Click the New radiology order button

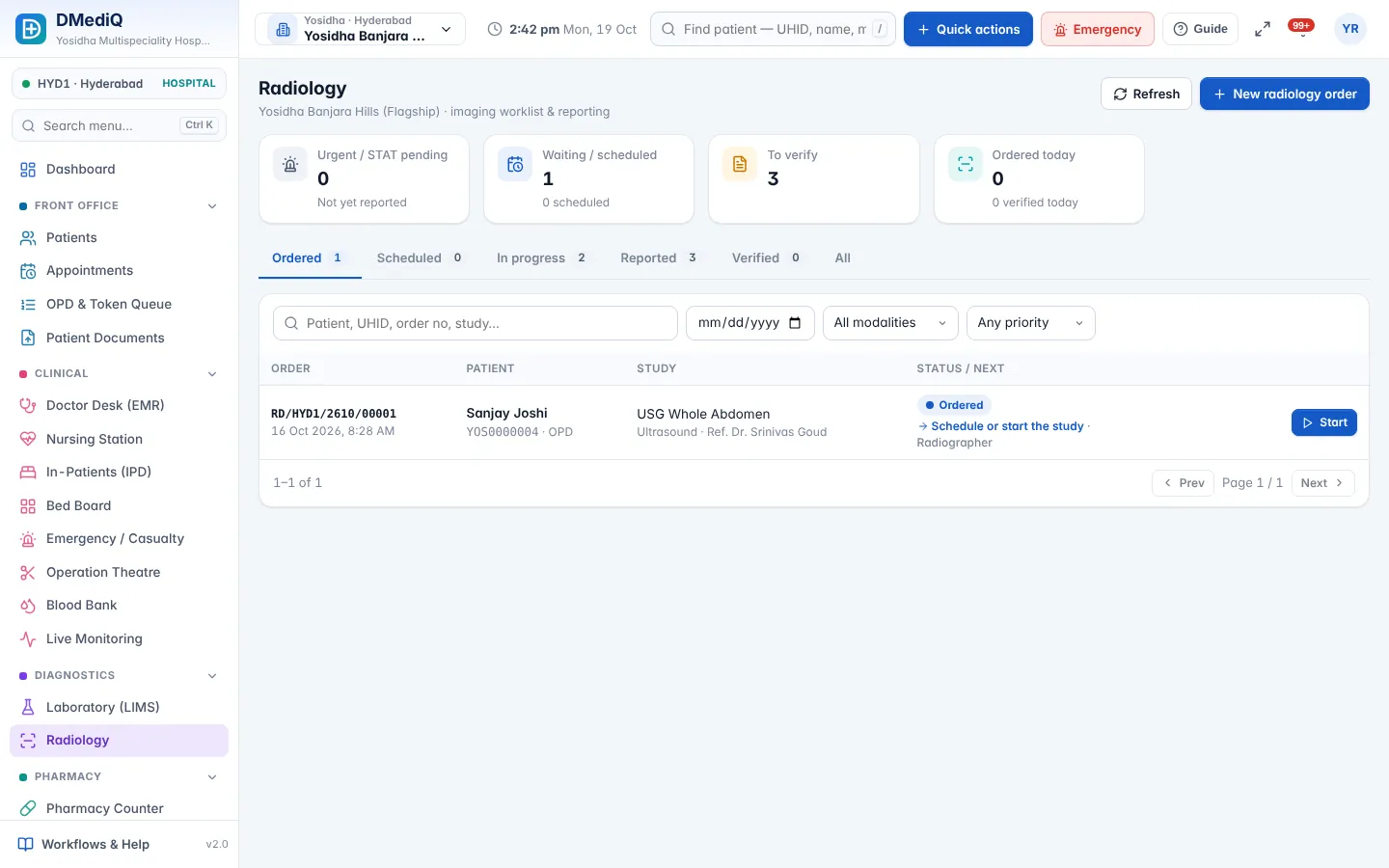(x=1285, y=95)
